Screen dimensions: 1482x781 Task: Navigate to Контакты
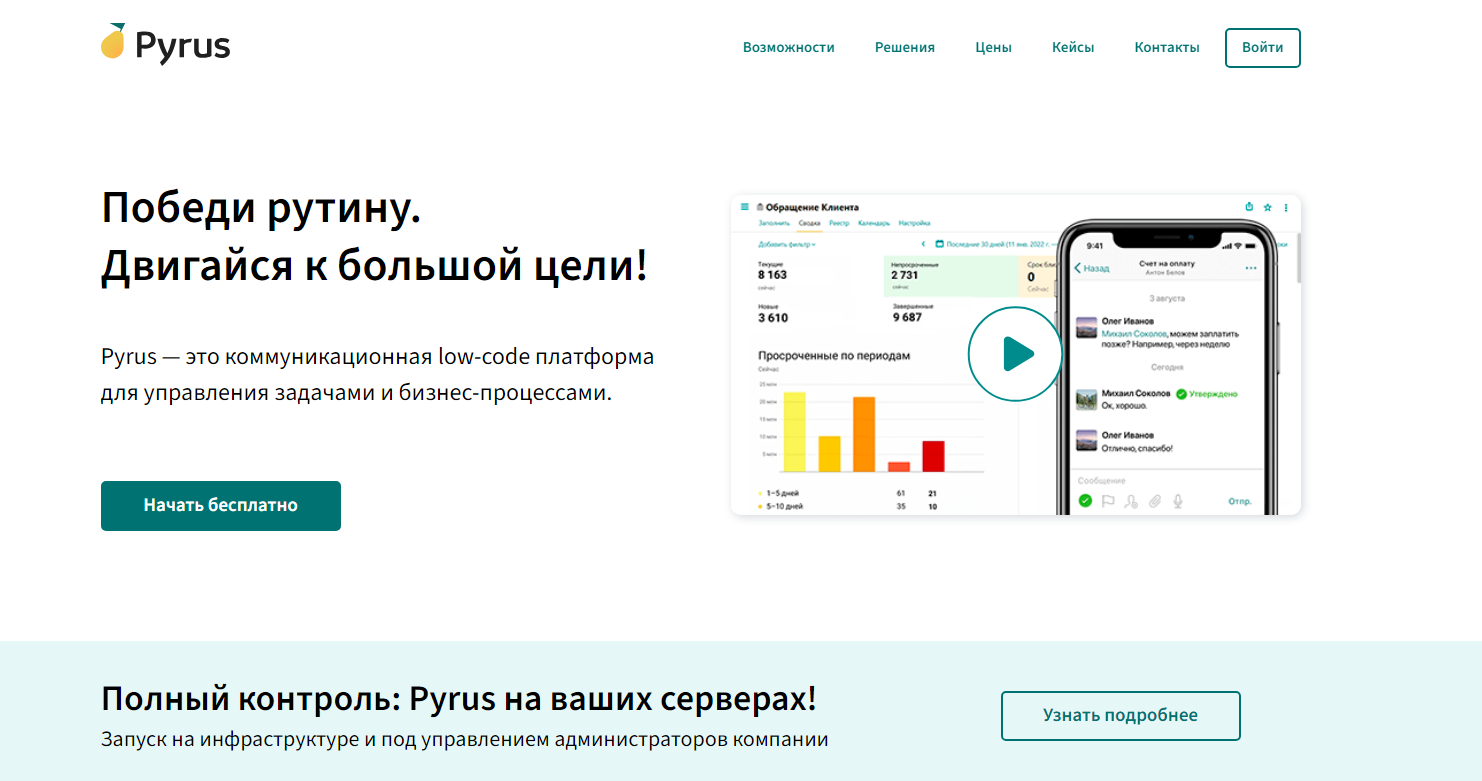[1167, 47]
